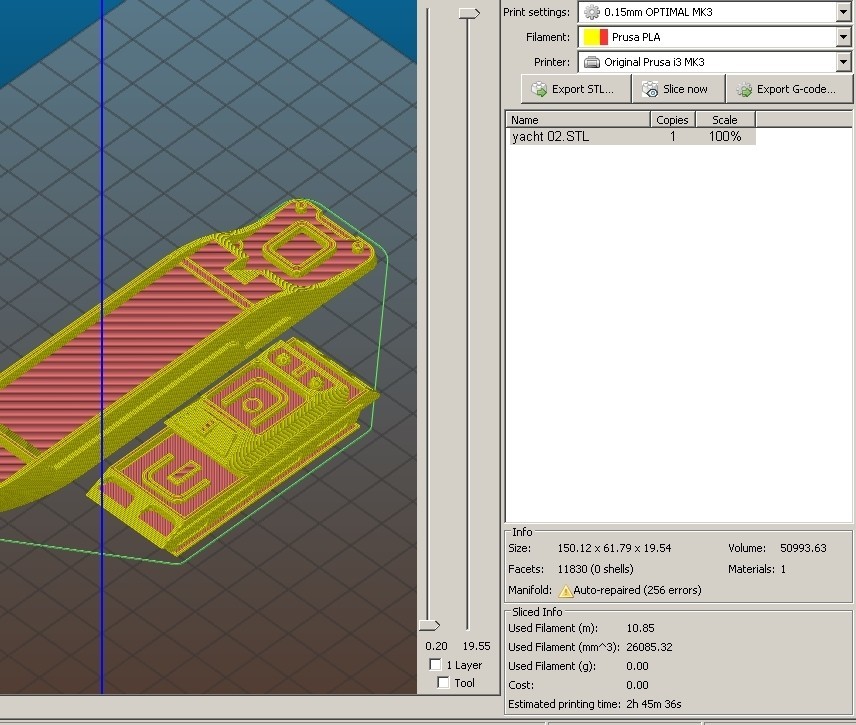
Task: Click the used filament value 10.85
Action: click(640, 628)
